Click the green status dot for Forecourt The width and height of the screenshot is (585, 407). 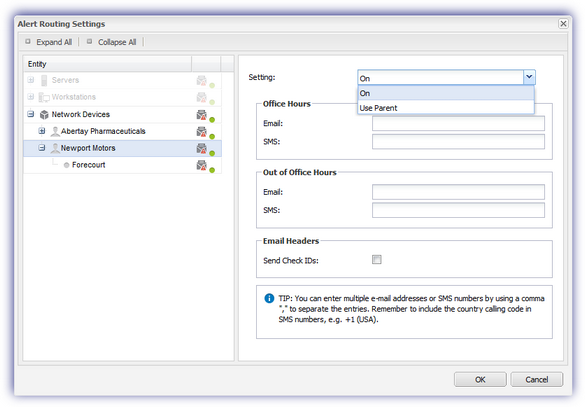coord(212,170)
